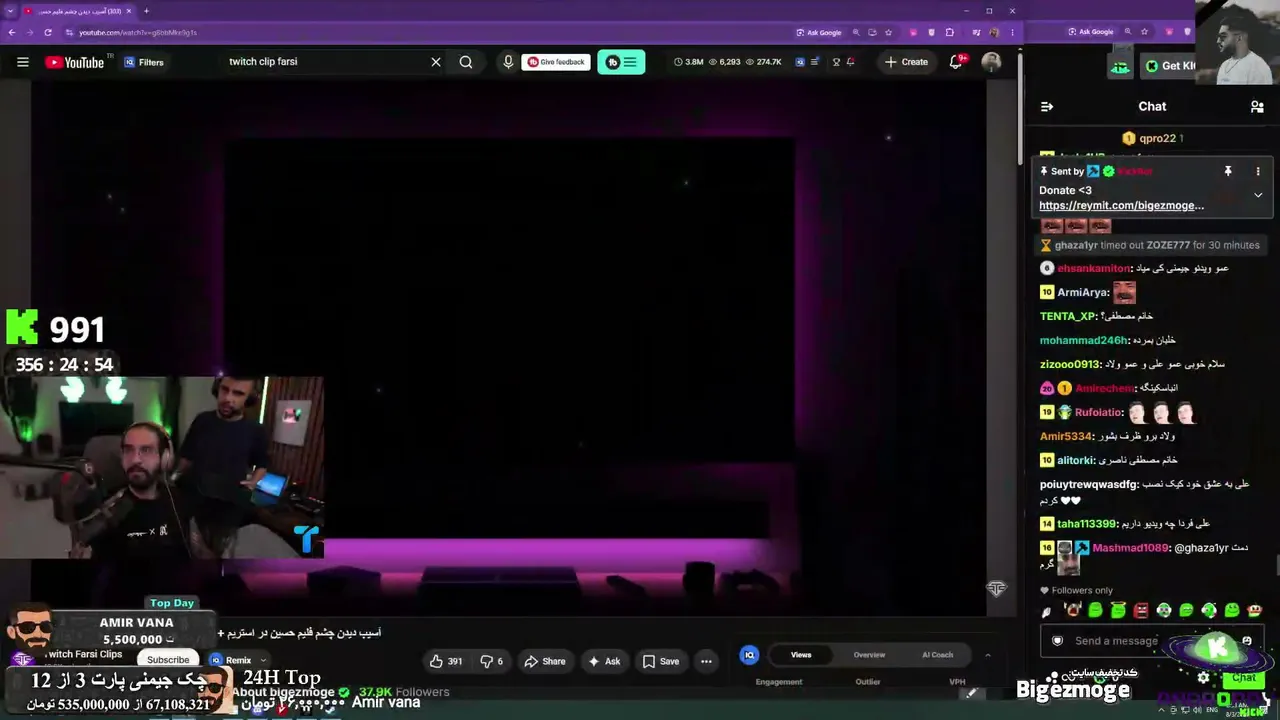Open the three-dot more actions under video

coord(706,661)
